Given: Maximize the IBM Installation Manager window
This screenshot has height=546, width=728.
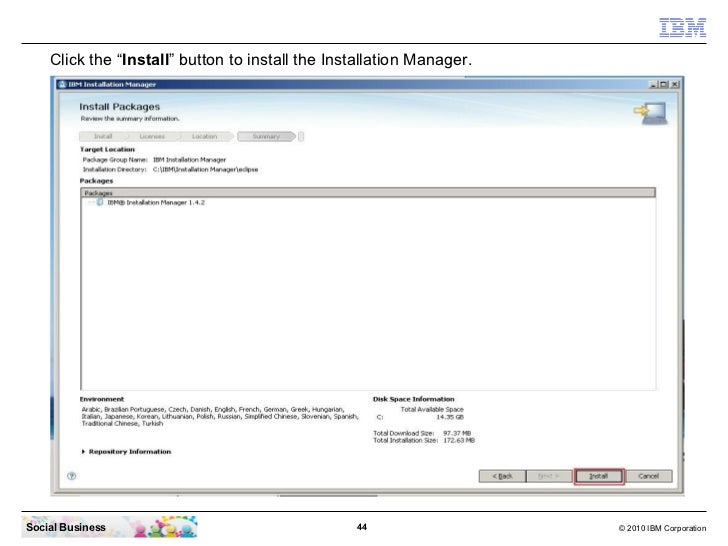Looking at the screenshot, I should (664, 84).
